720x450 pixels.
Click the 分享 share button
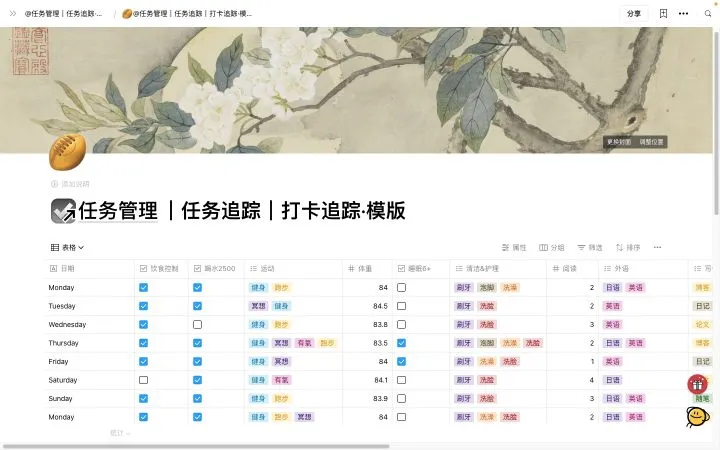634,14
